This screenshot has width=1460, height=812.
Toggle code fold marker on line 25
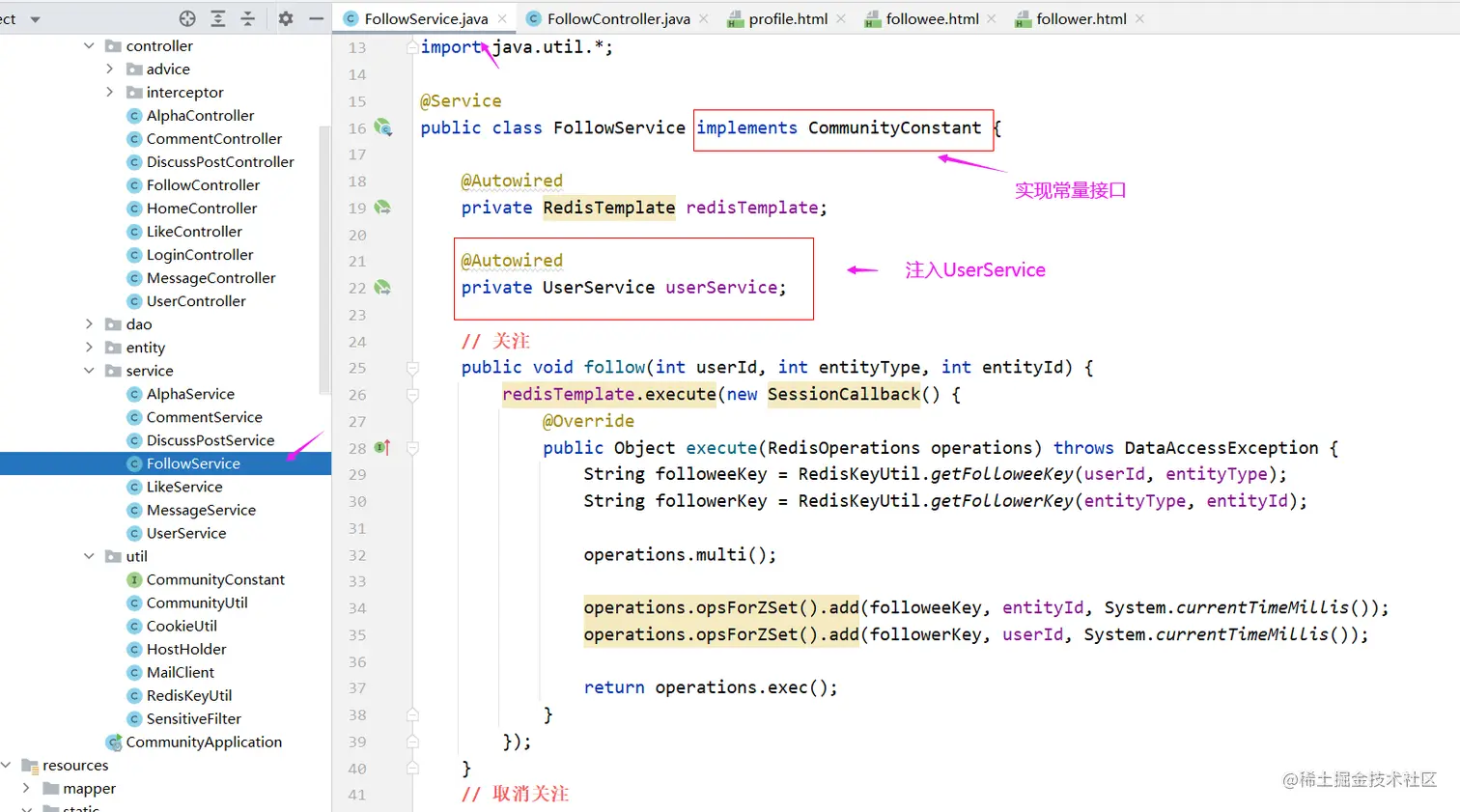(x=412, y=368)
